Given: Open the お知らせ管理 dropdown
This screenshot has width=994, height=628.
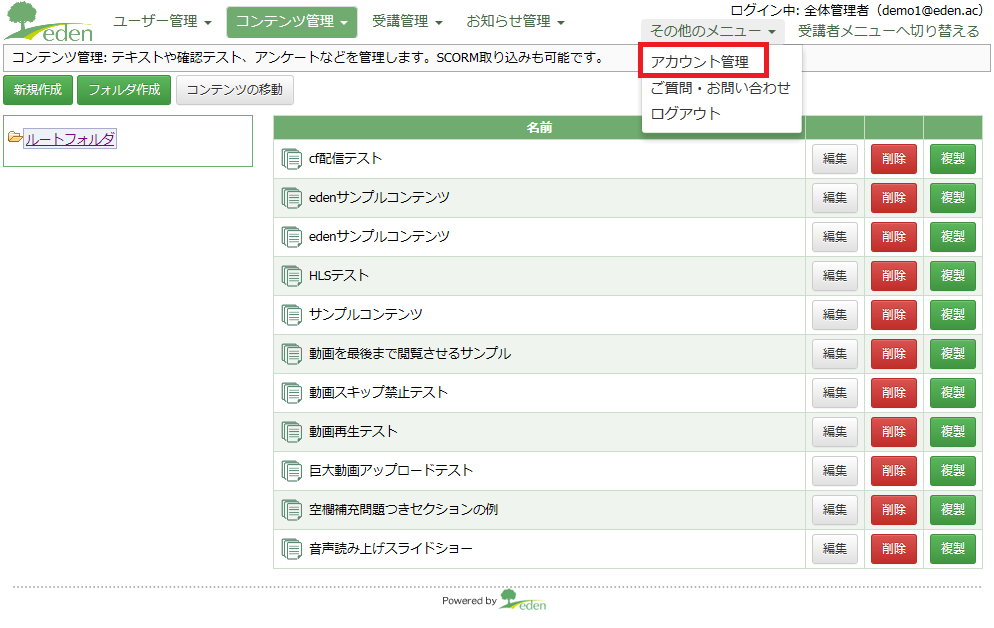Looking at the screenshot, I should coord(515,22).
